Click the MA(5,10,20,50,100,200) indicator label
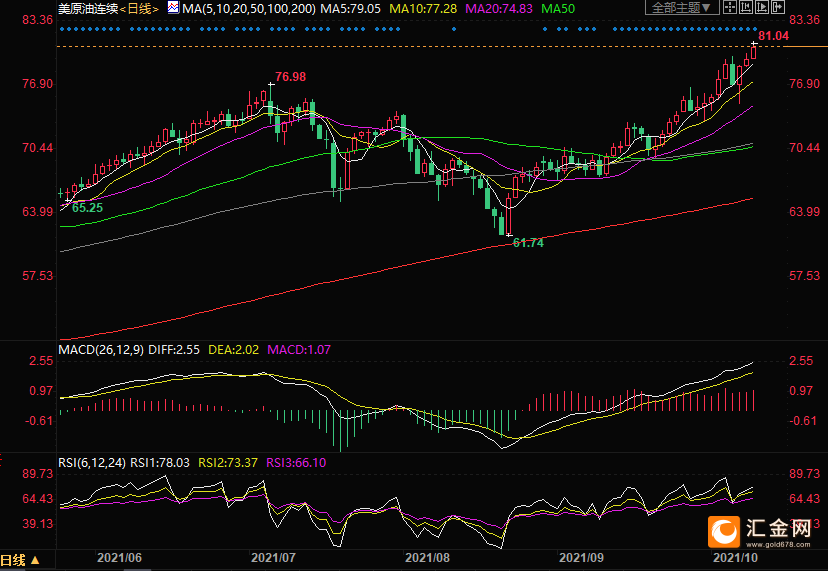Viewport: 828px width, 571px height. [248, 7]
